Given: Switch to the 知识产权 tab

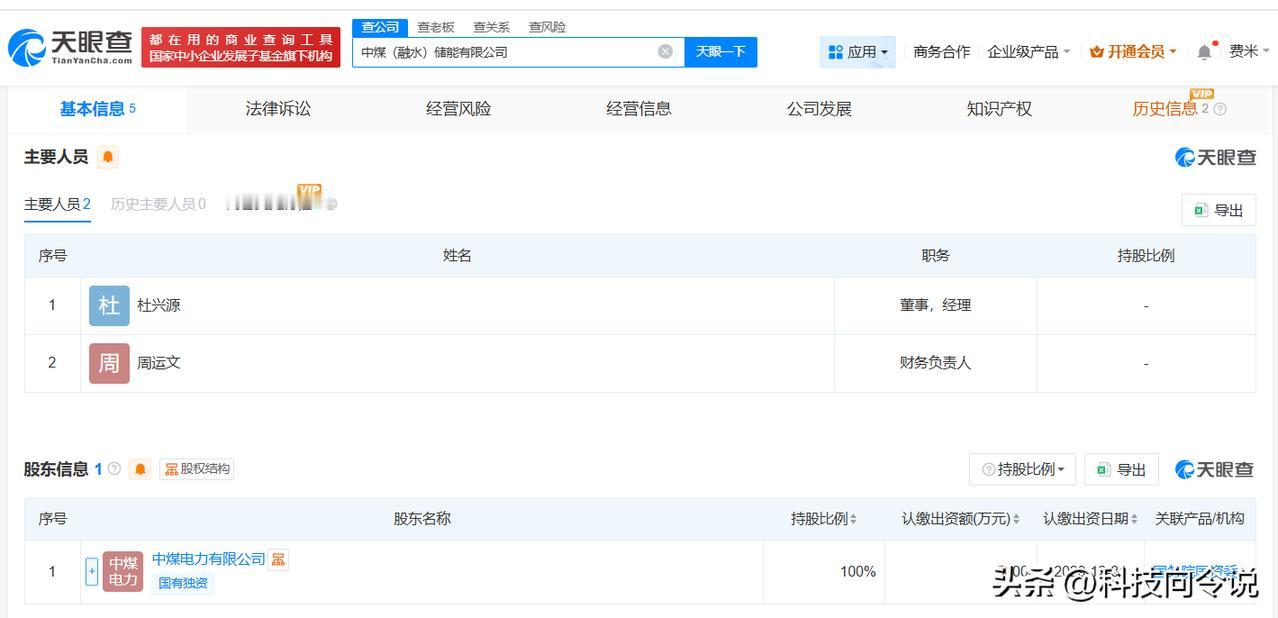Looking at the screenshot, I should pyautogui.click(x=998, y=109).
